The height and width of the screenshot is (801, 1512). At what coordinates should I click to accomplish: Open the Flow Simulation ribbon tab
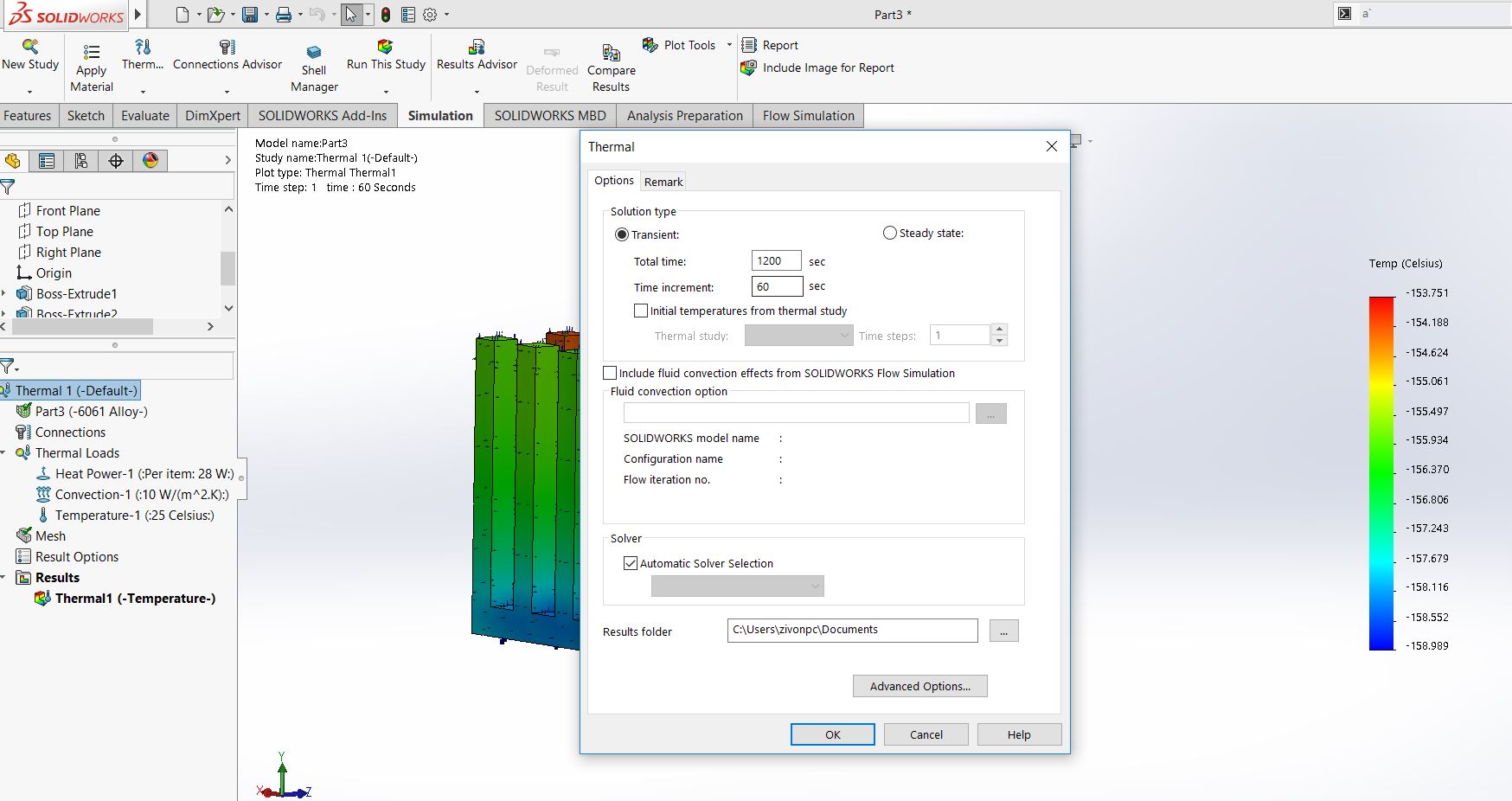pos(809,116)
